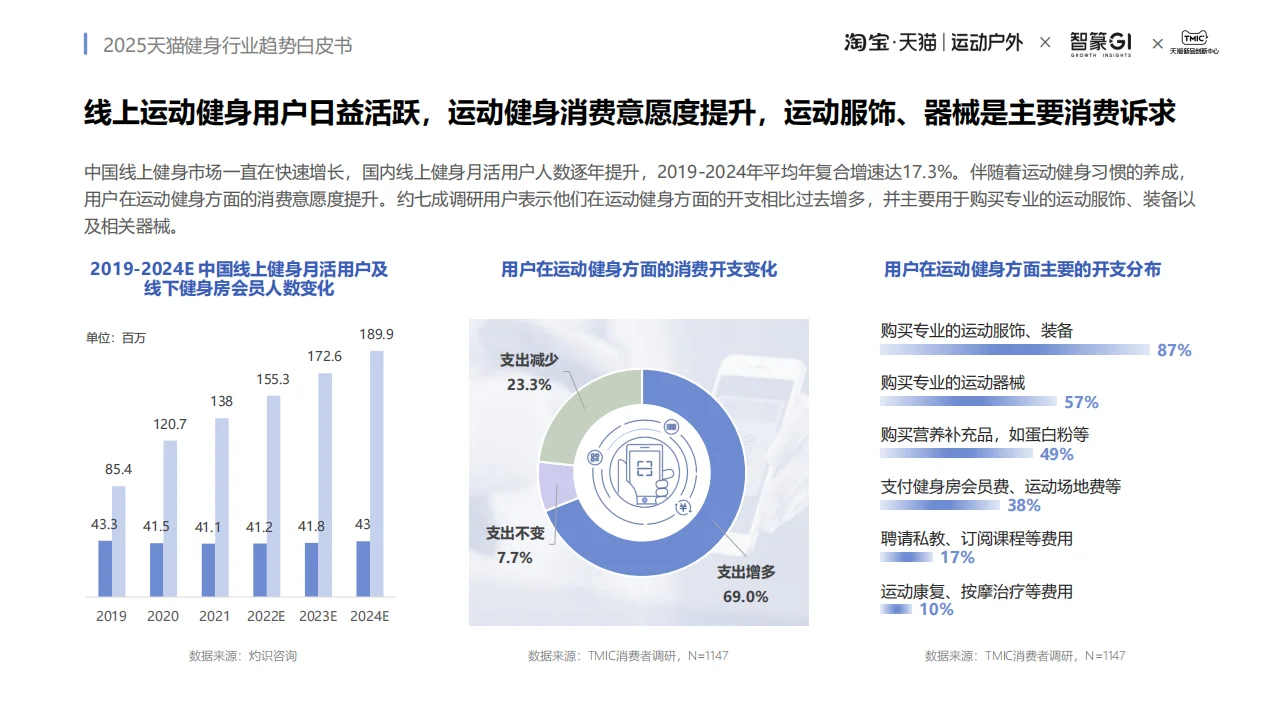Click the 运动康复、按摩治疗等费用 label
1280x720 pixels.
pyautogui.click(x=977, y=591)
